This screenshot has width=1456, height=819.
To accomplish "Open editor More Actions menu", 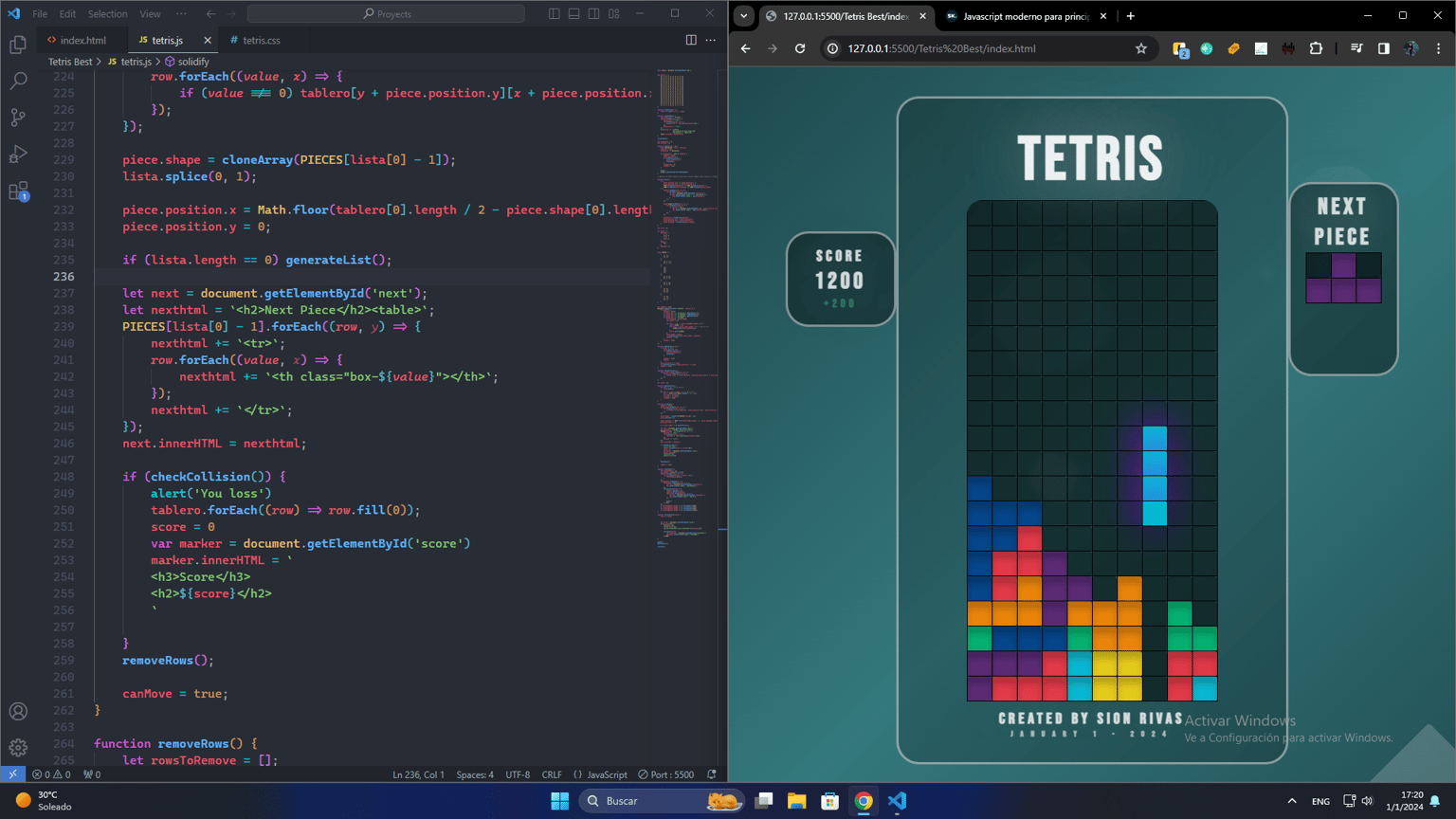I will tap(711, 40).
